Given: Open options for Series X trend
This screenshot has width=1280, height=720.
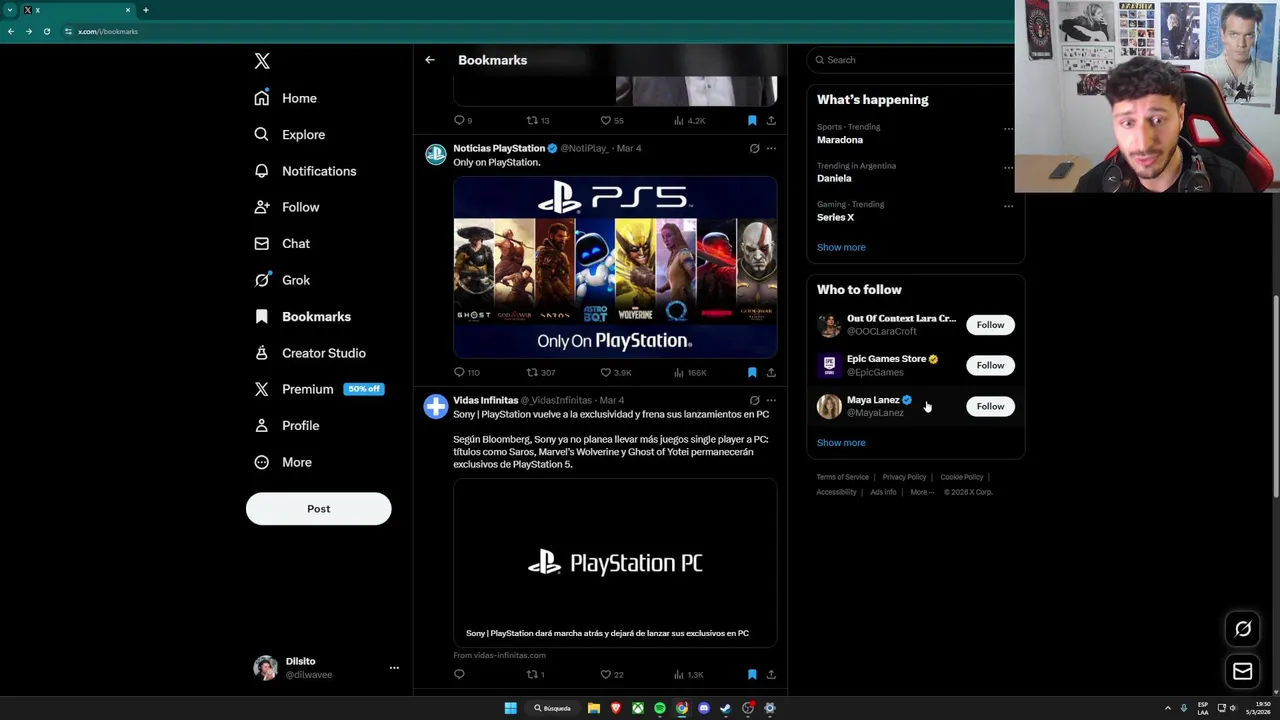Looking at the screenshot, I should coord(1008,206).
